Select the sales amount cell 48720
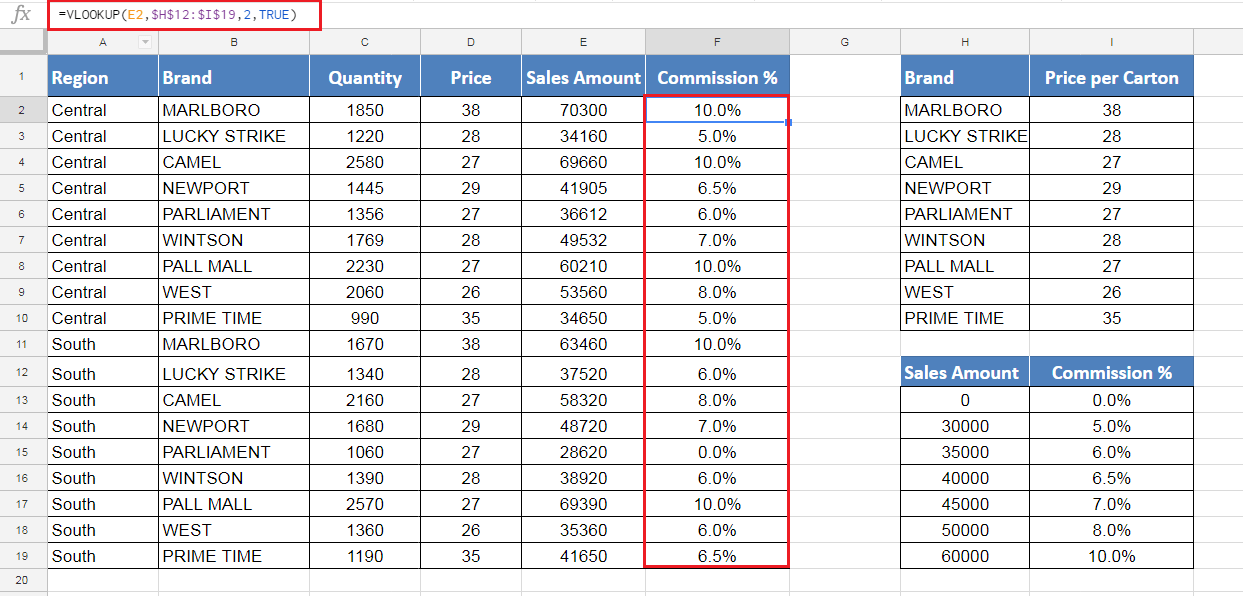1243x596 pixels. click(583, 426)
